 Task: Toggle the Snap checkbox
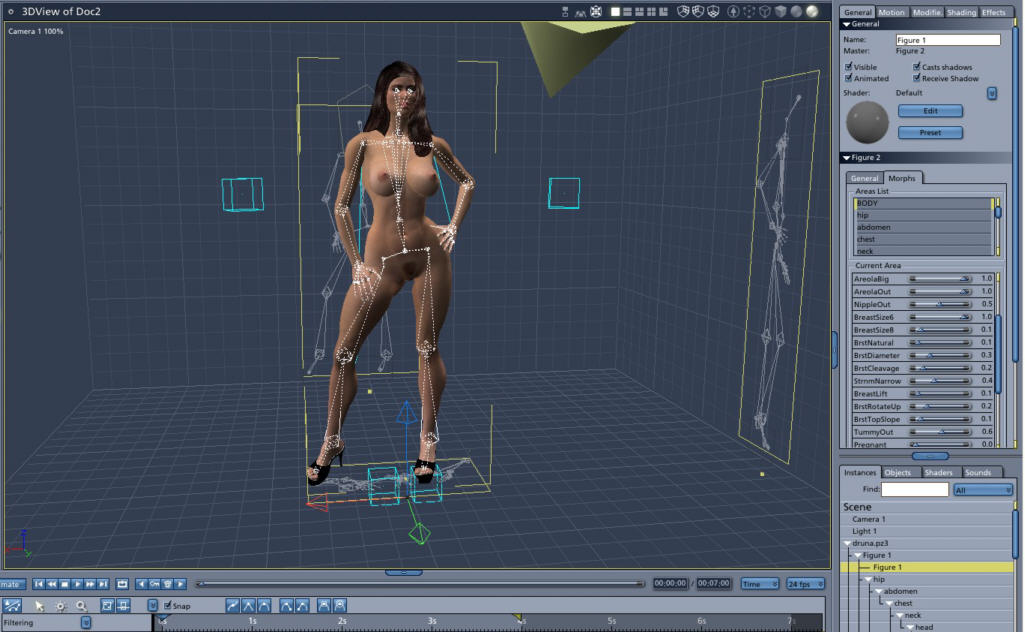(x=167, y=605)
